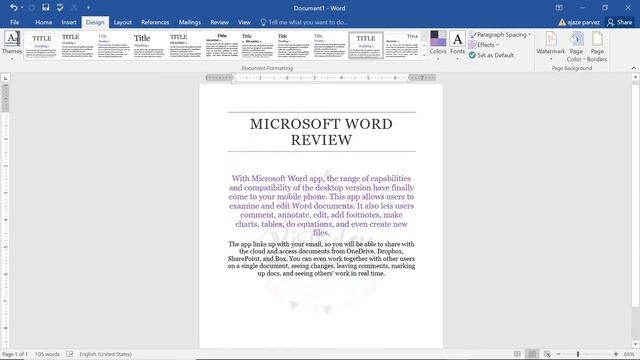This screenshot has height=360, width=640.
Task: Switch to the Review tab
Action: [220, 22]
